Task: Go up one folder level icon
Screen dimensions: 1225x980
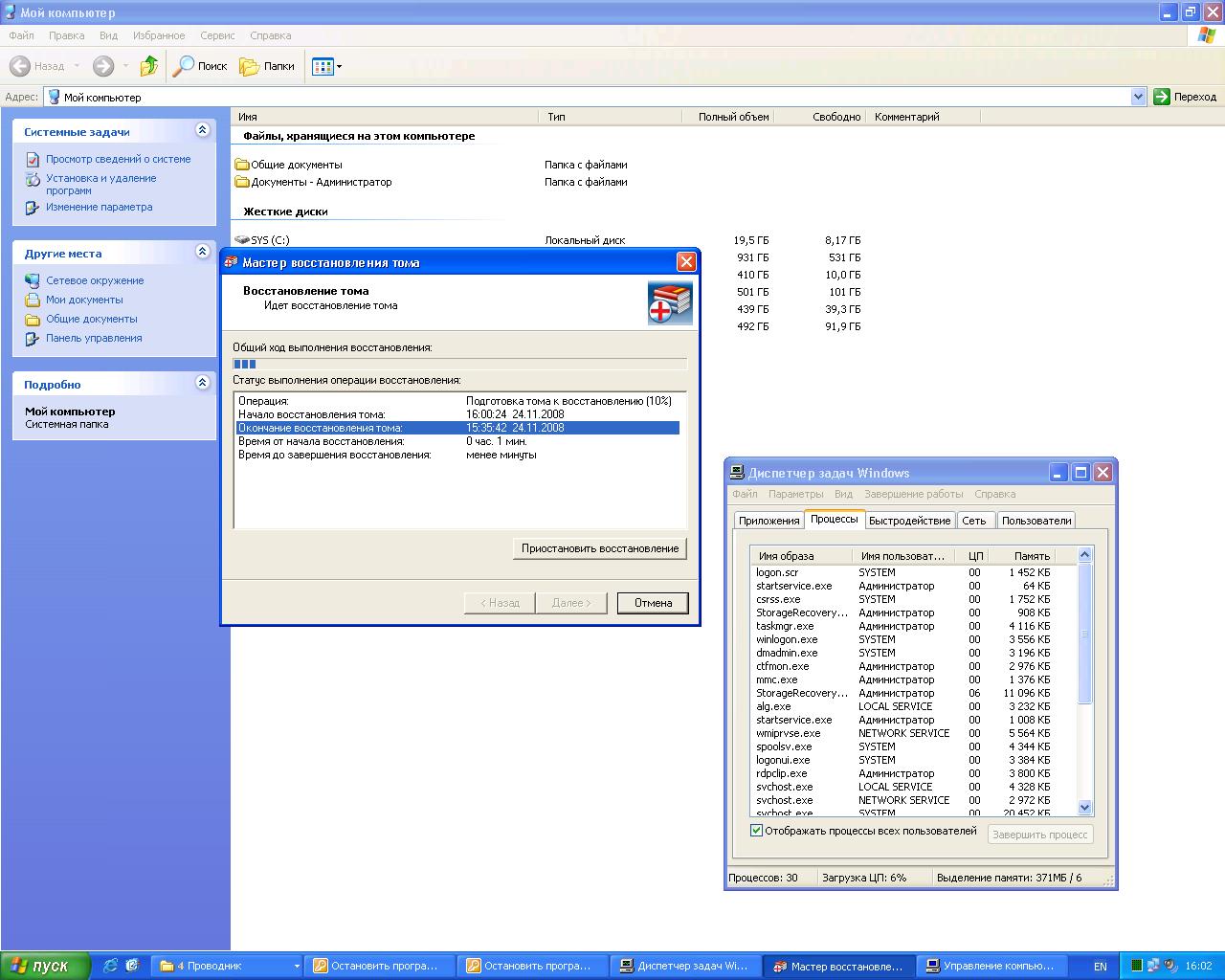Action: pos(148,66)
